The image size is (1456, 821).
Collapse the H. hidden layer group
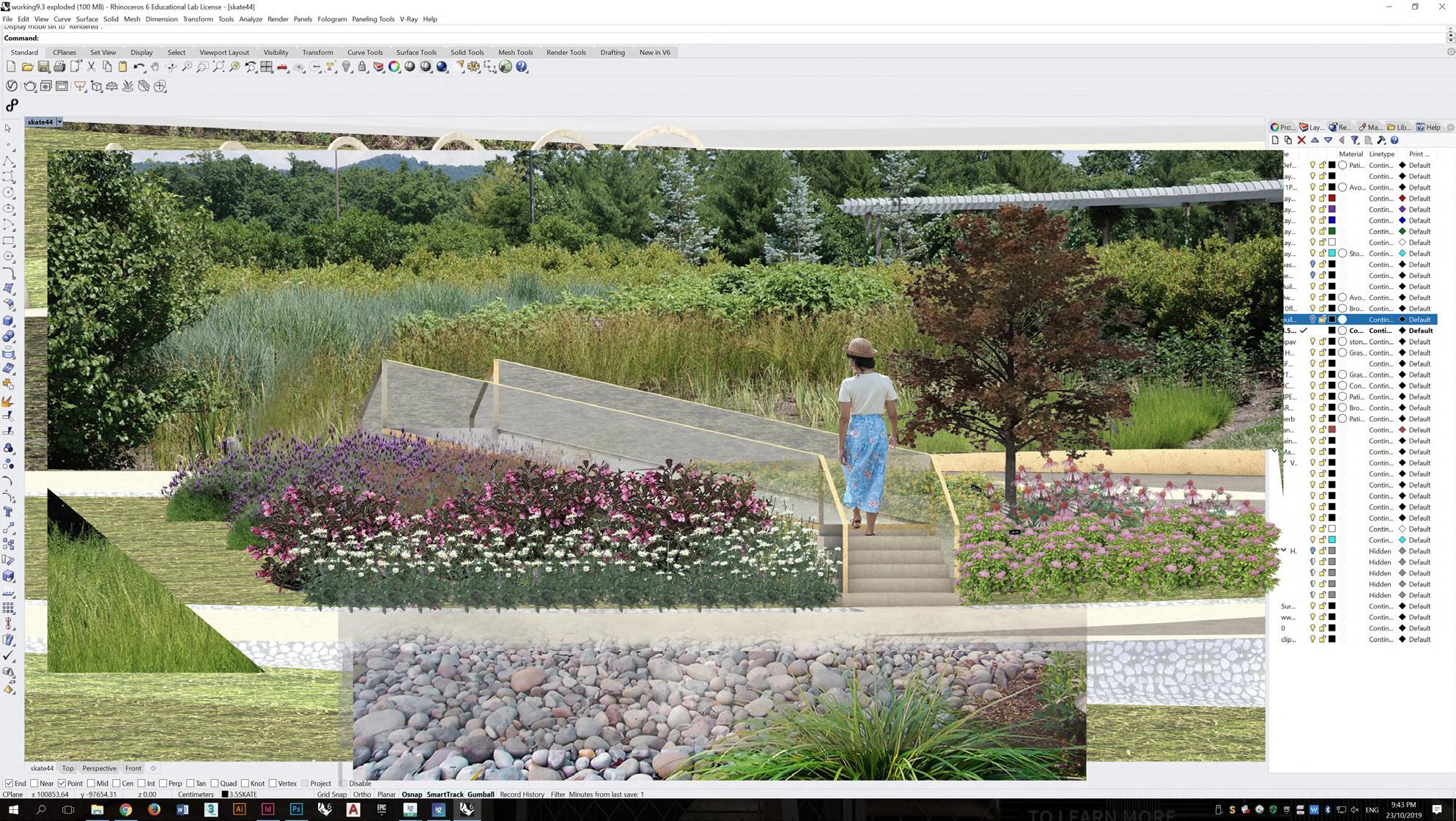(1284, 551)
